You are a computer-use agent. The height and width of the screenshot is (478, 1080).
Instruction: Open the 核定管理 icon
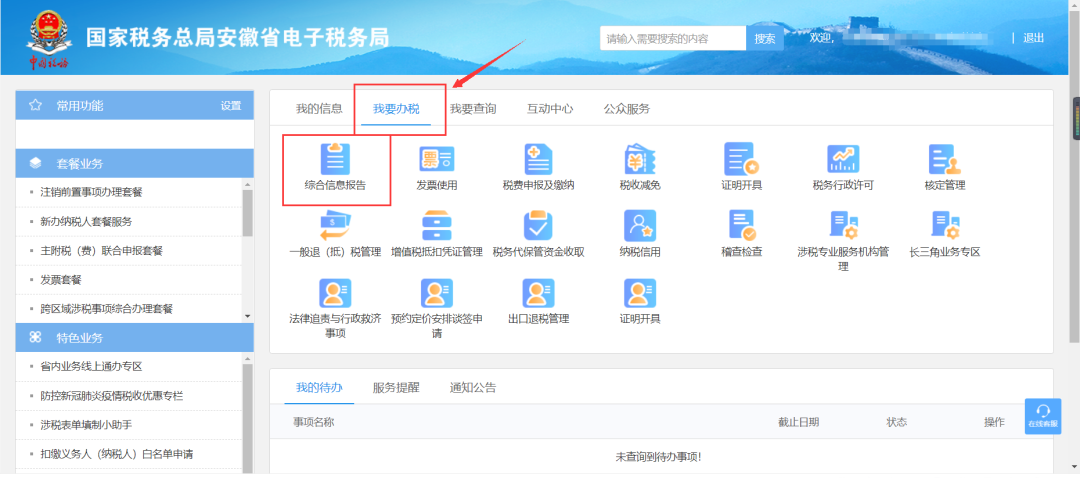[x=944, y=160]
